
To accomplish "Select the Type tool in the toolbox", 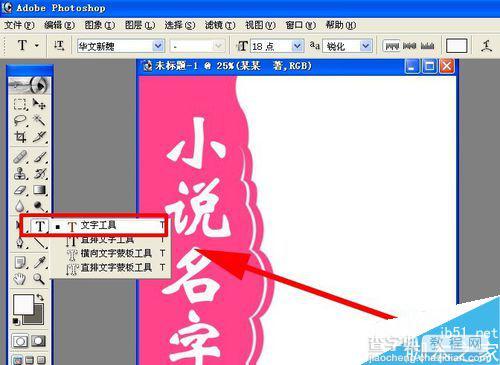I will pyautogui.click(x=40, y=226).
